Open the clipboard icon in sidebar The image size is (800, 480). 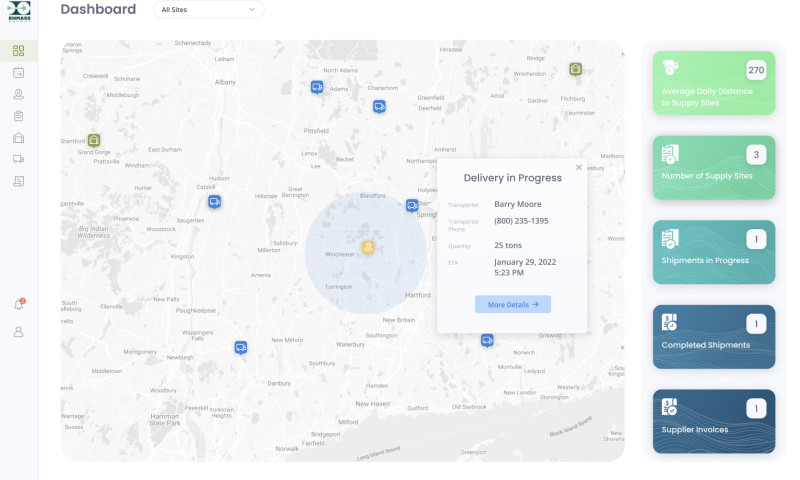click(18, 116)
